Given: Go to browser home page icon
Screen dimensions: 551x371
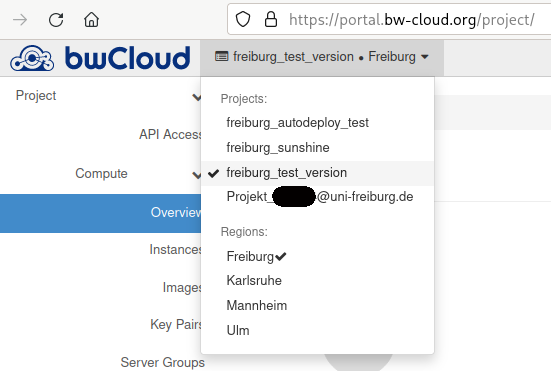Looking at the screenshot, I should (x=91, y=20).
